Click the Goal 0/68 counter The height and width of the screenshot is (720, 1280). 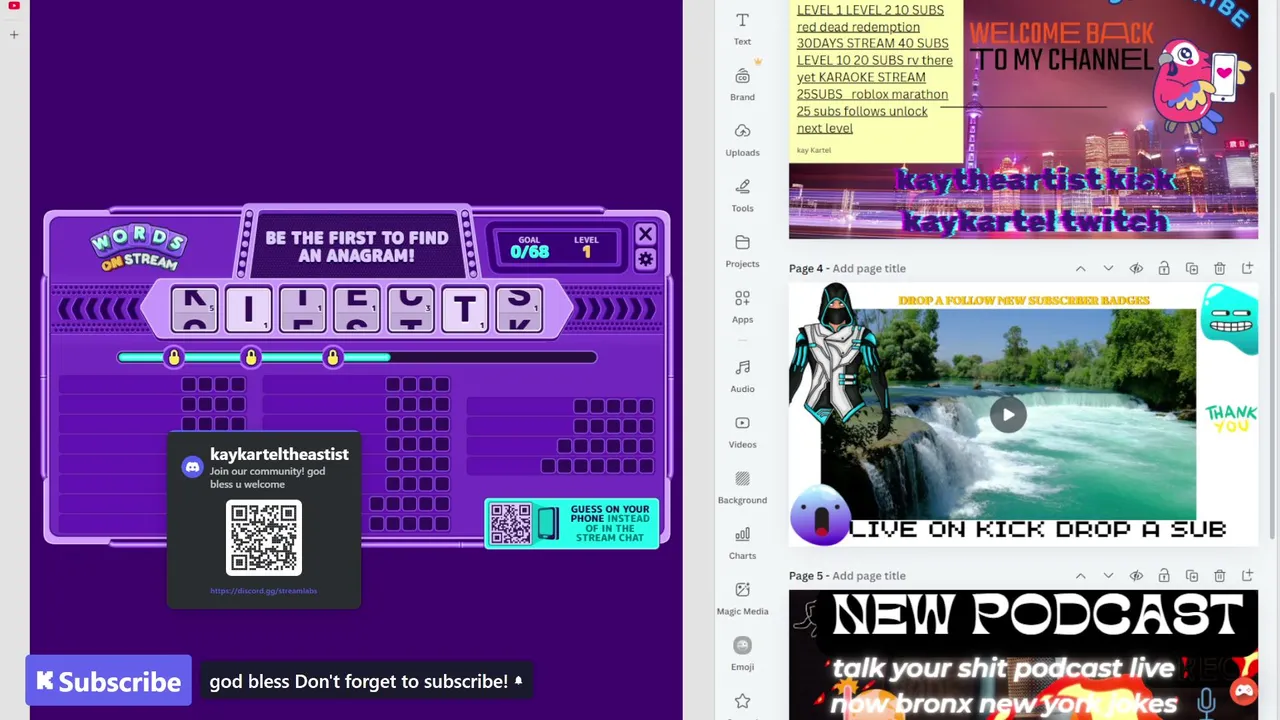(529, 247)
